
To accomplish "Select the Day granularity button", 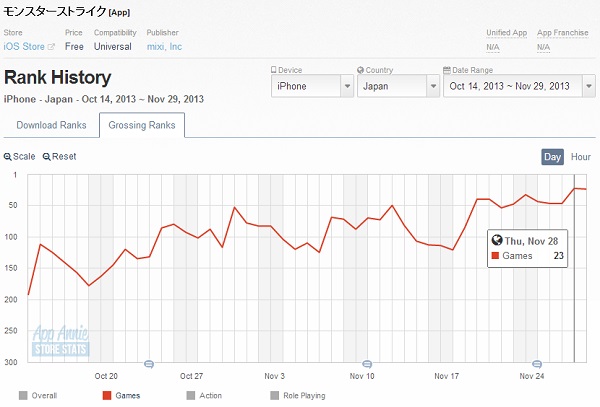I will click(553, 157).
